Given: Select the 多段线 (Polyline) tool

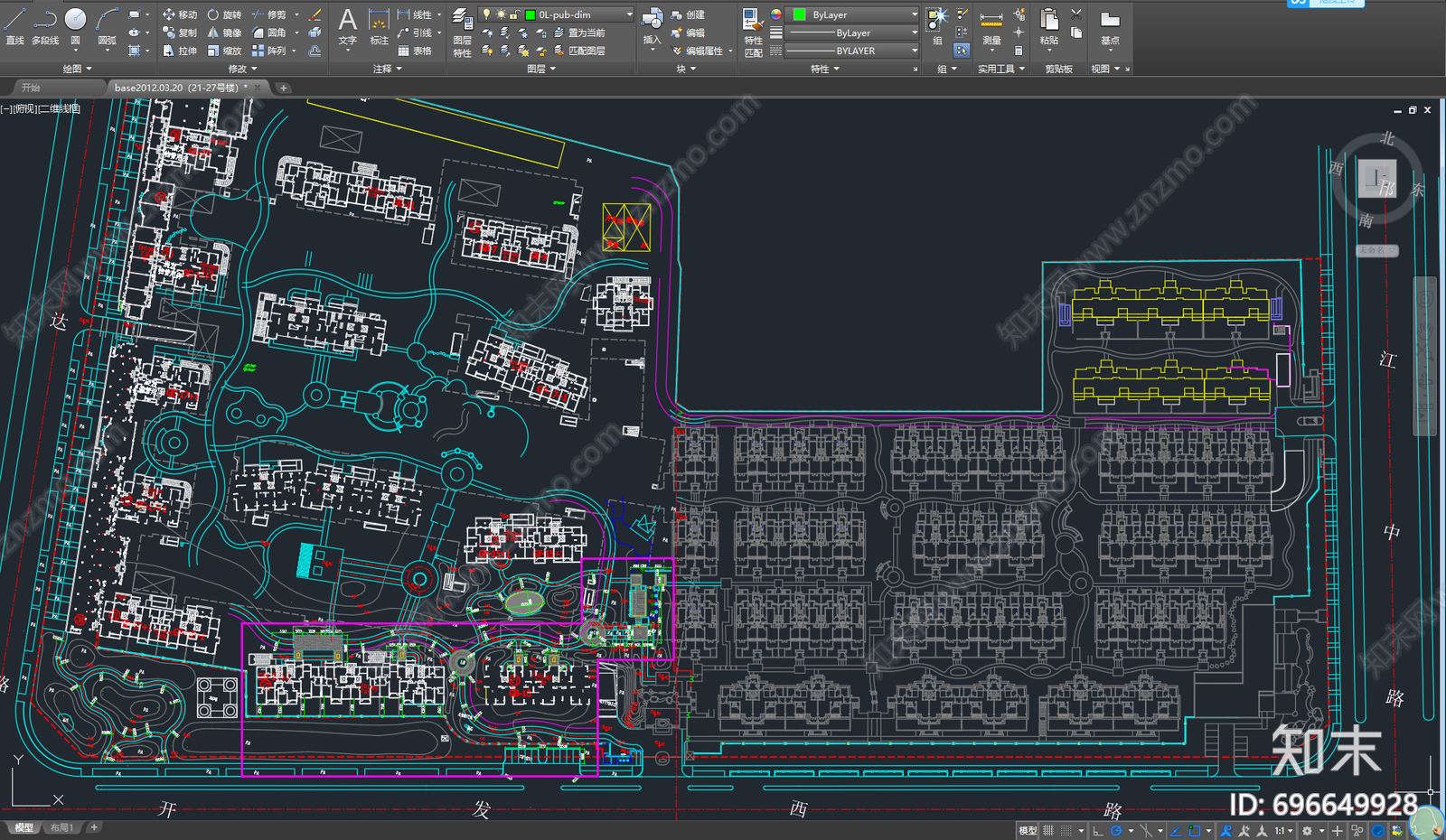Looking at the screenshot, I should point(45,26).
